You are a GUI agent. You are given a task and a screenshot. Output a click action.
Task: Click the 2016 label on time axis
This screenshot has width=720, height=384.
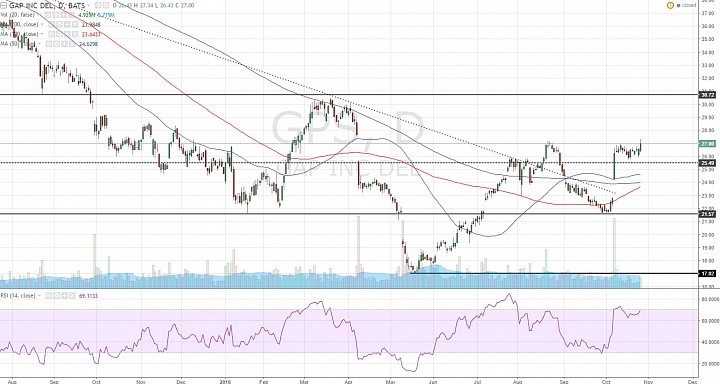(x=226, y=381)
